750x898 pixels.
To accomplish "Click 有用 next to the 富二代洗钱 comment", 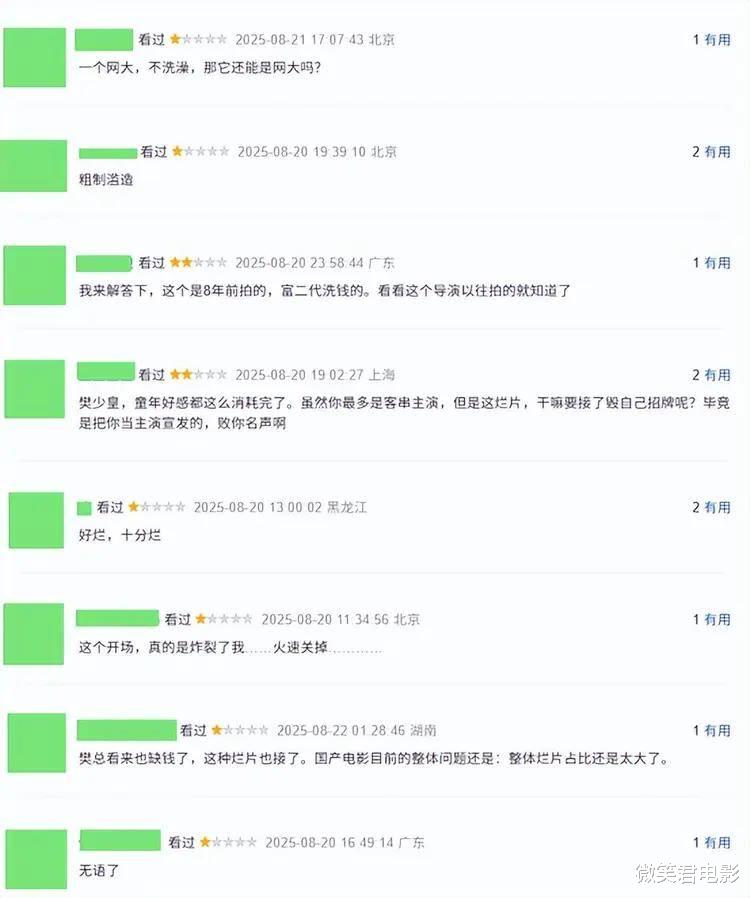I will (717, 263).
